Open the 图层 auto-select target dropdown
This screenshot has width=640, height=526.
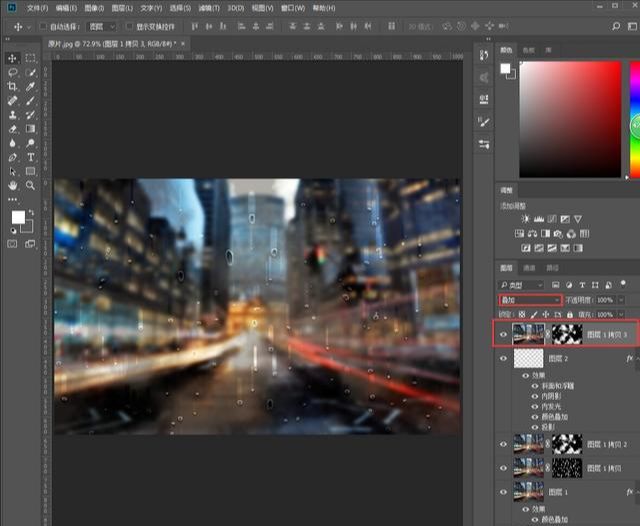102,27
